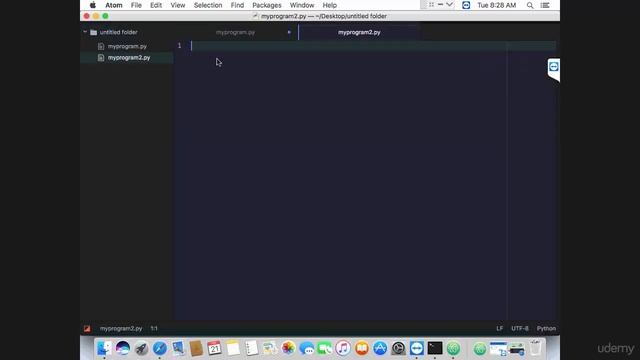Image resolution: width=640 pixels, height=360 pixels.
Task: Switch to the myprogram.py editor tab
Action: pyautogui.click(x=236, y=32)
